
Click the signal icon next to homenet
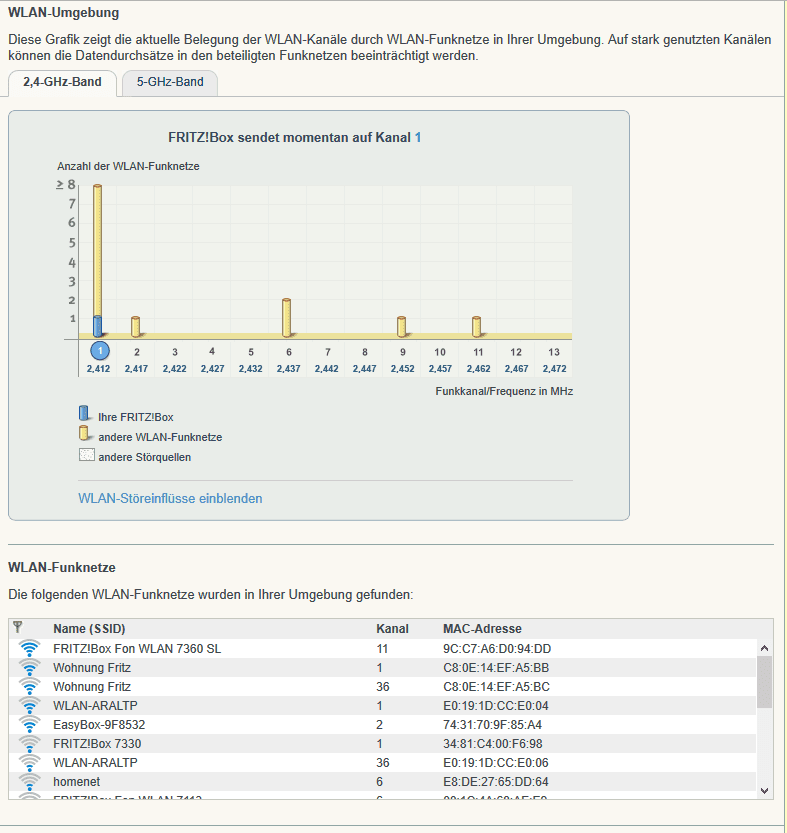[x=29, y=781]
